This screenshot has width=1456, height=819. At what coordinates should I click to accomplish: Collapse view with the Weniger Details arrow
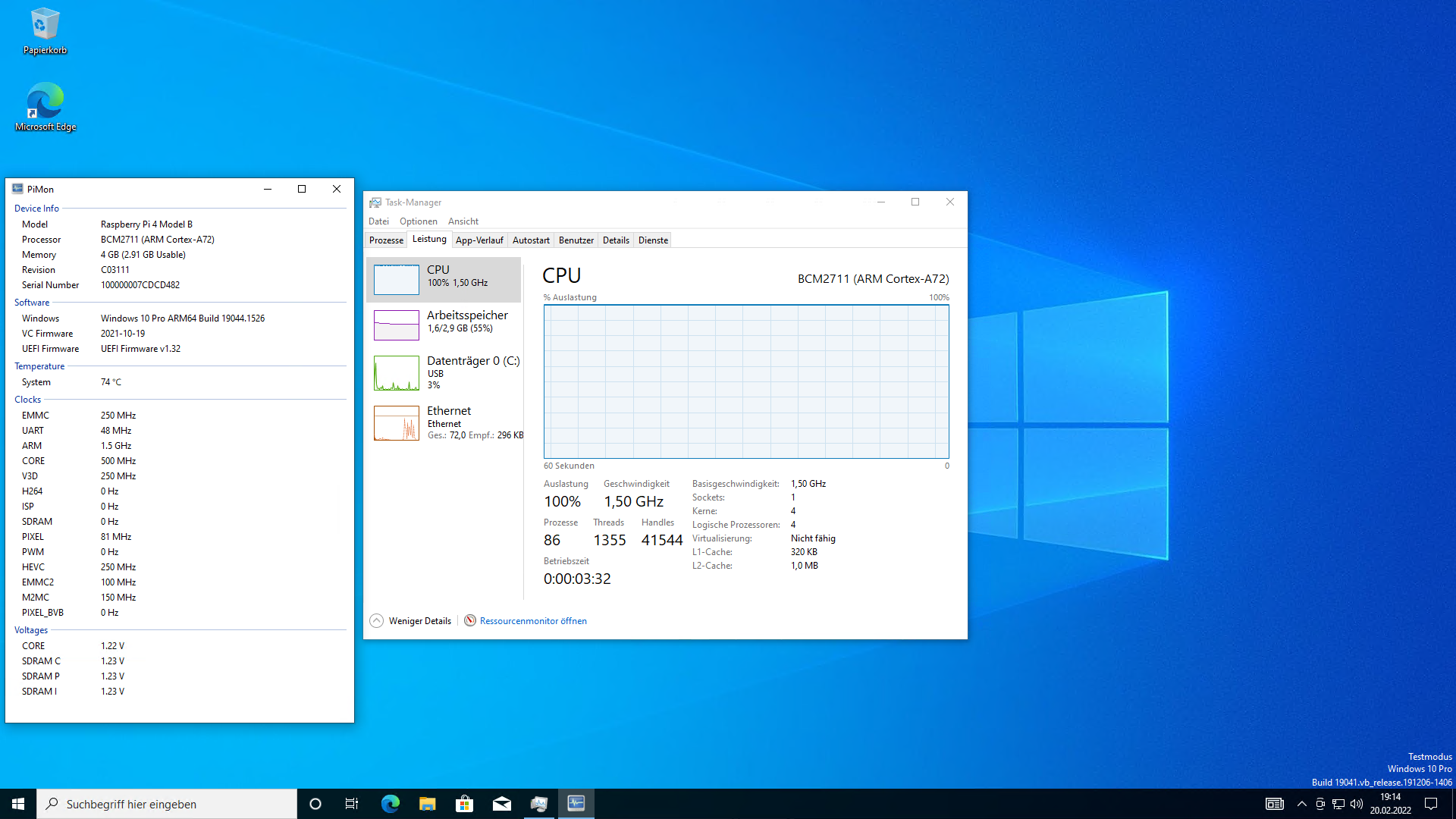tap(377, 620)
